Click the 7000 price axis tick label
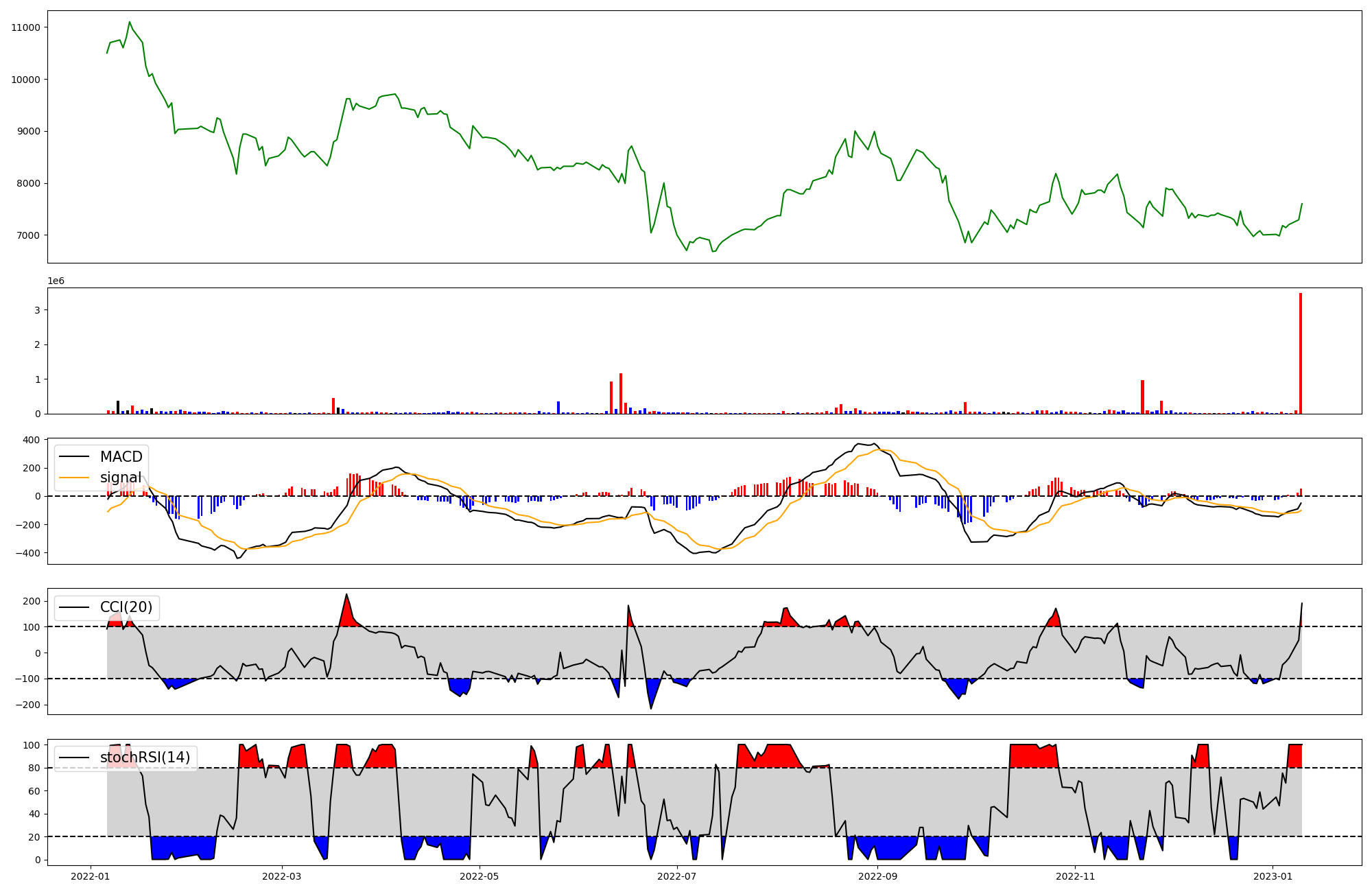Viewport: 1372px width, 892px height. (29, 235)
